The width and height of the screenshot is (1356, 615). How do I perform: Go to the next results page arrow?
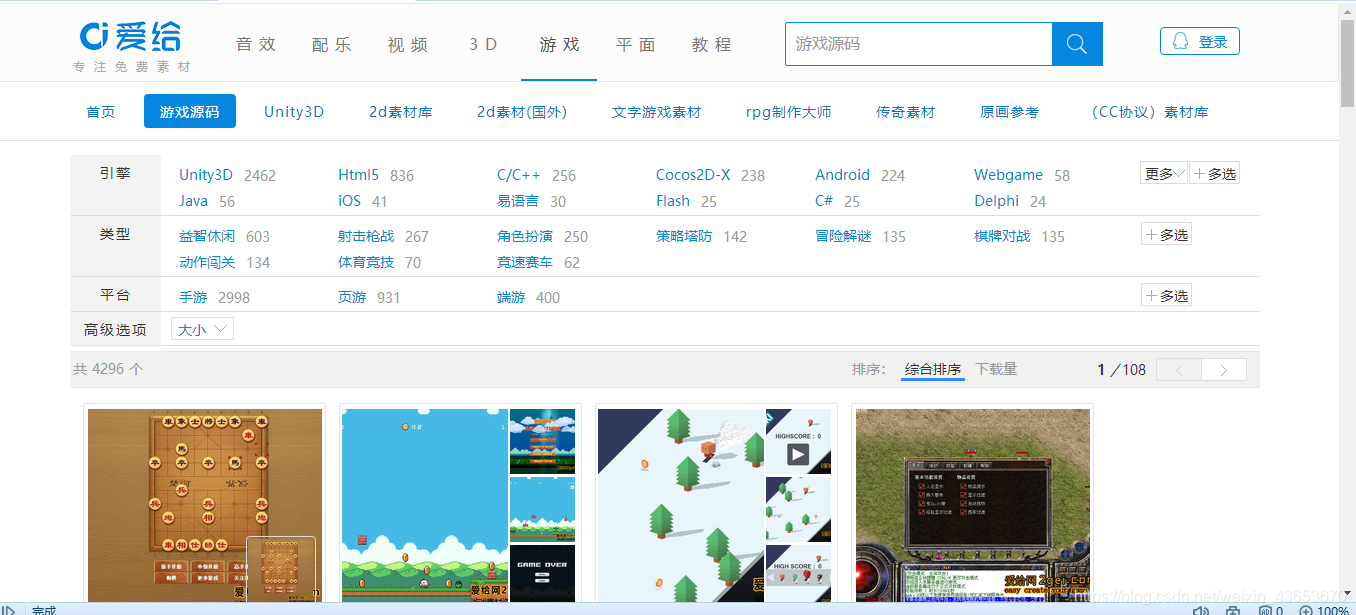point(1223,370)
